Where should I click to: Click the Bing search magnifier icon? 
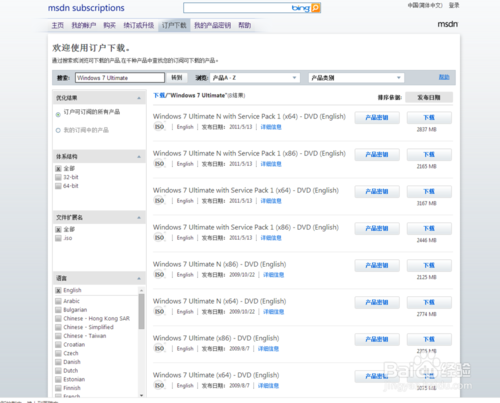[316, 8]
